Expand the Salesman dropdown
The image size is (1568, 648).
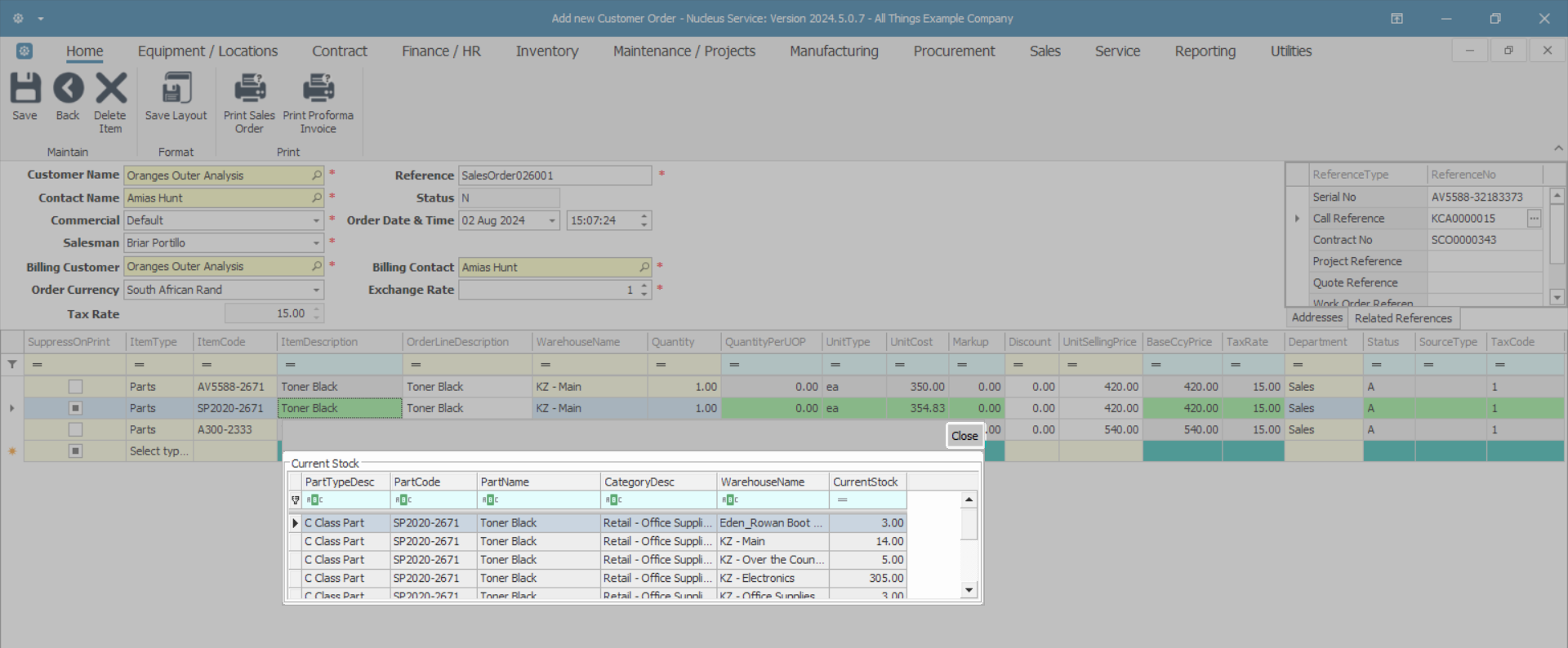tap(316, 243)
